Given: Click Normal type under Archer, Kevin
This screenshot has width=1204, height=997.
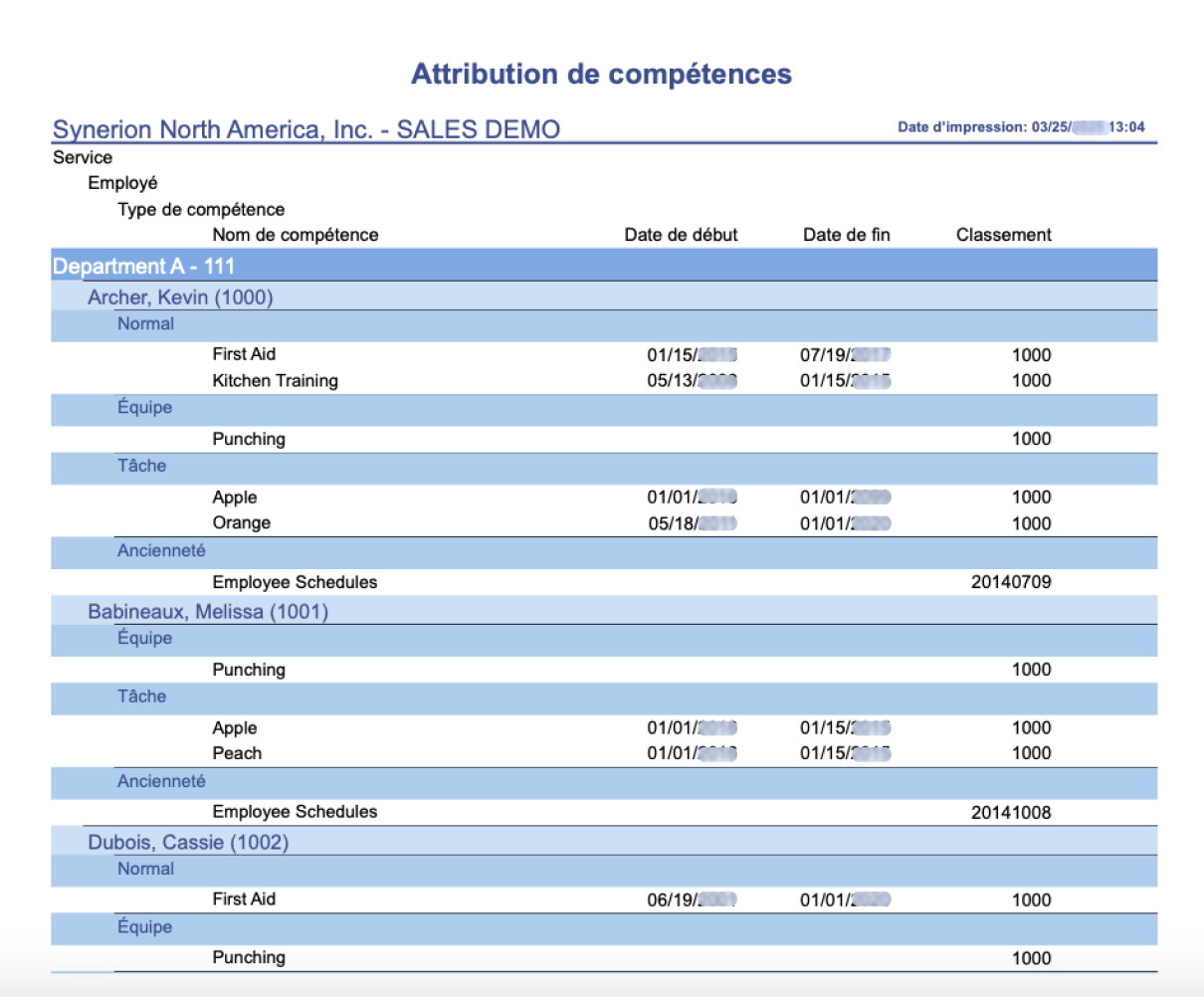Looking at the screenshot, I should 145,323.
